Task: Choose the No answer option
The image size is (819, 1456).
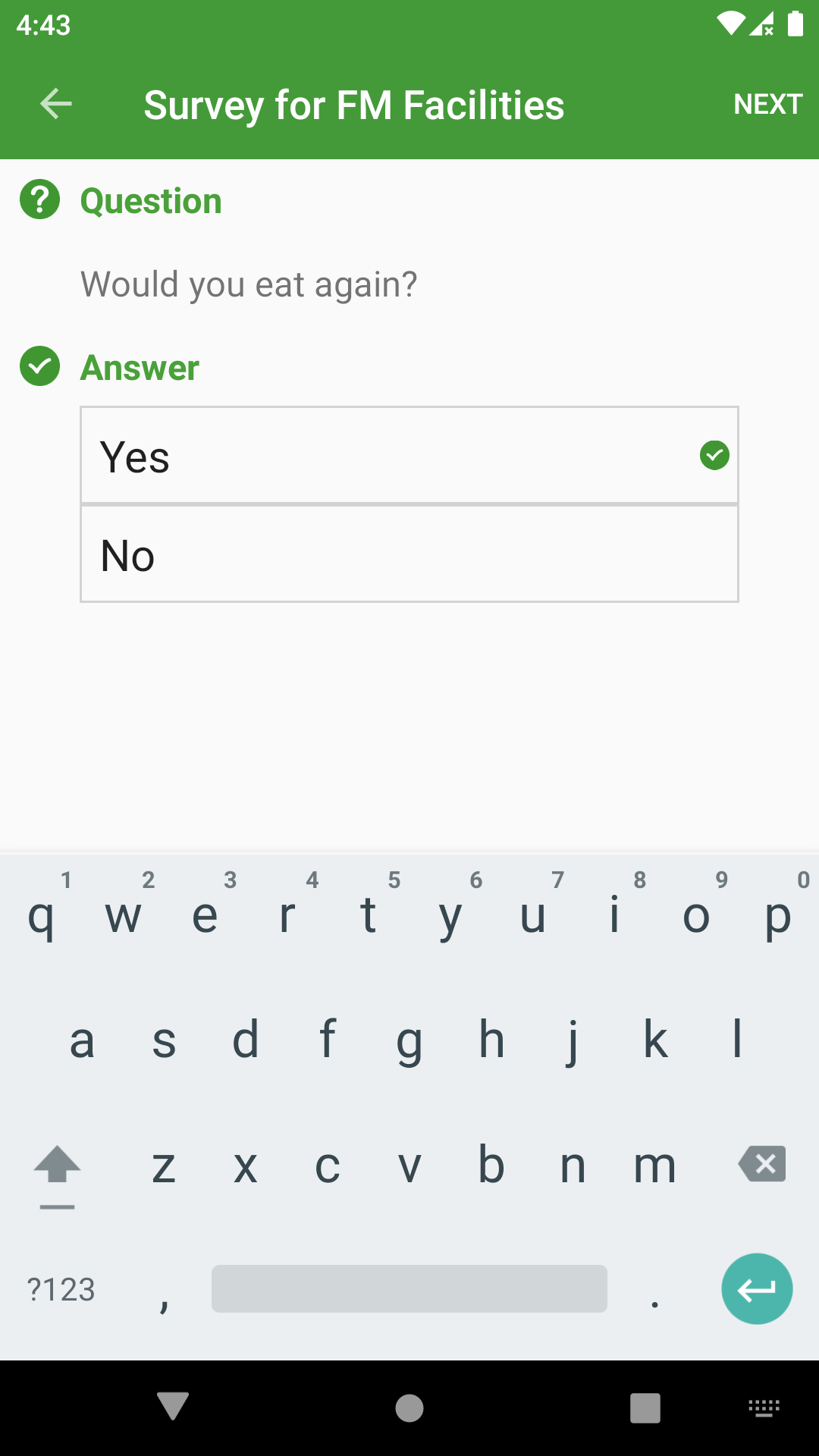Action: click(x=409, y=554)
